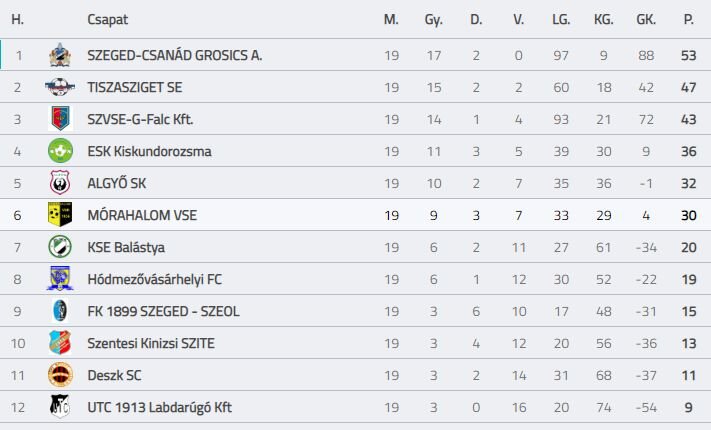Click the UTC 1913 Labdarúgó Kft logo
The height and width of the screenshot is (430, 711).
point(60,406)
